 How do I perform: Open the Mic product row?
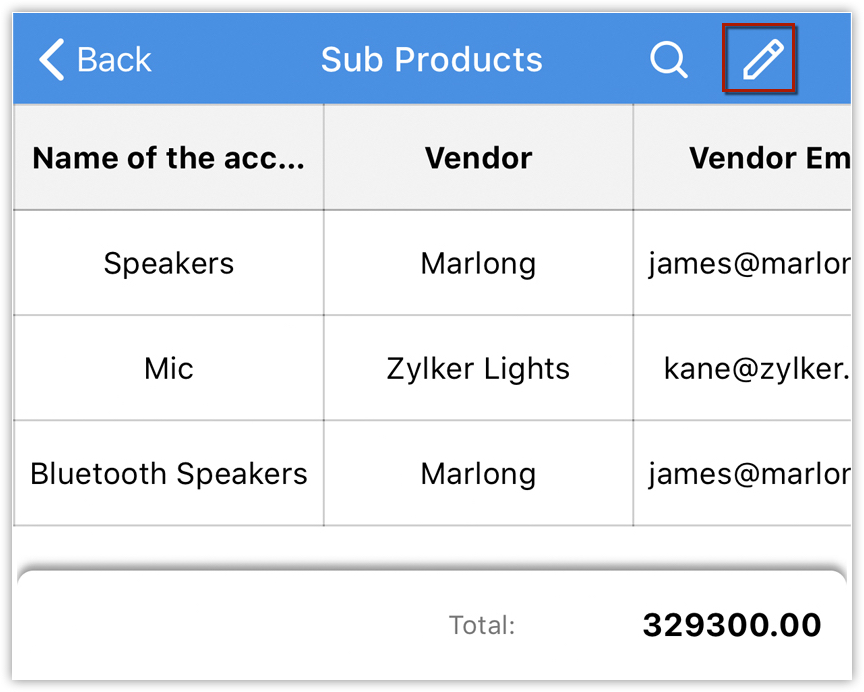tap(168, 369)
